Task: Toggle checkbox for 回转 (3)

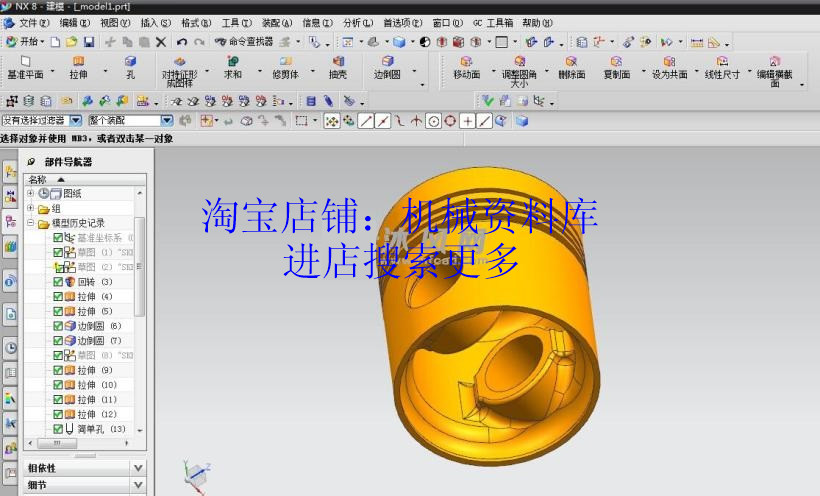Action: pos(58,281)
